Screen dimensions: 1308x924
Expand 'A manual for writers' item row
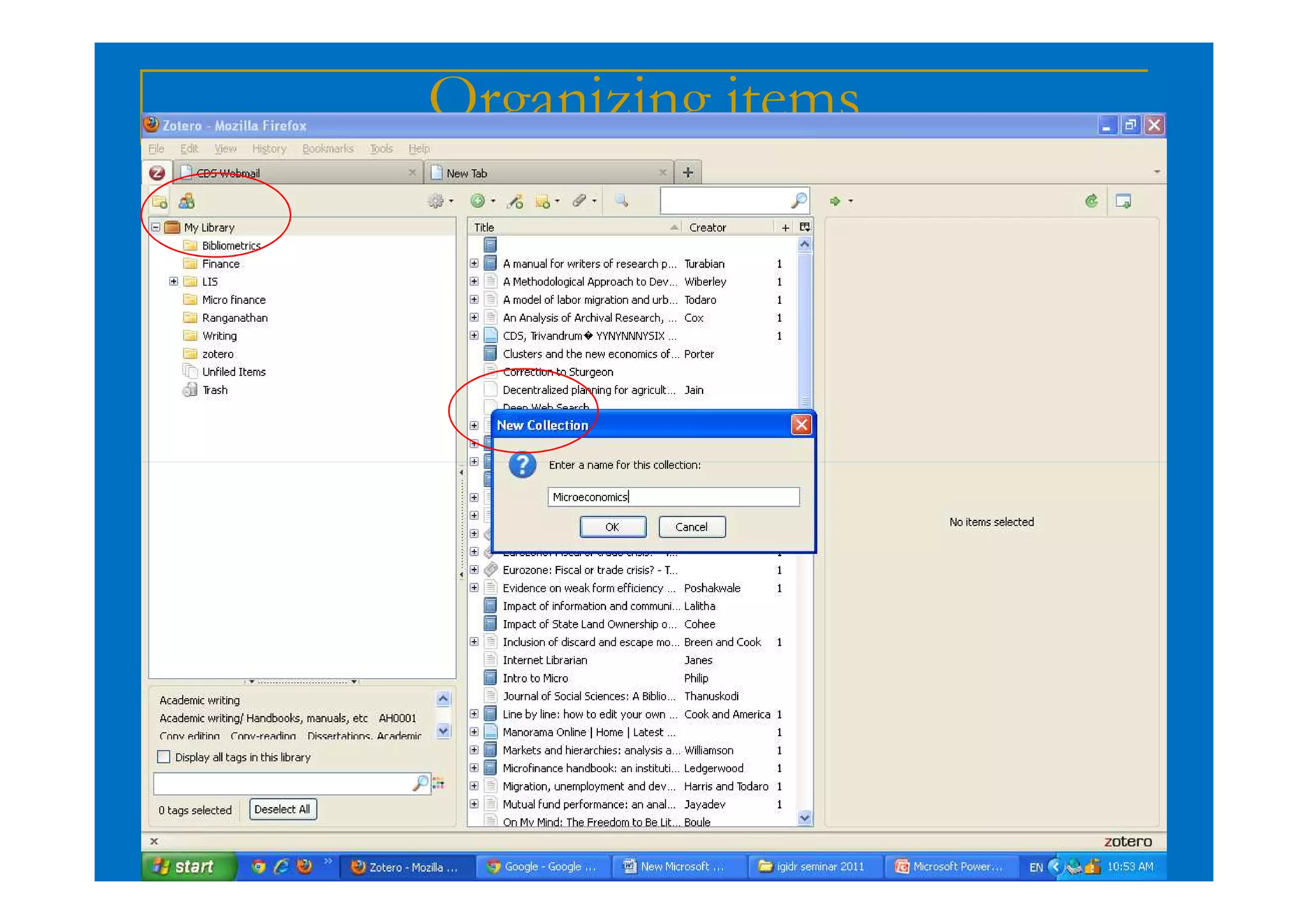tap(474, 264)
